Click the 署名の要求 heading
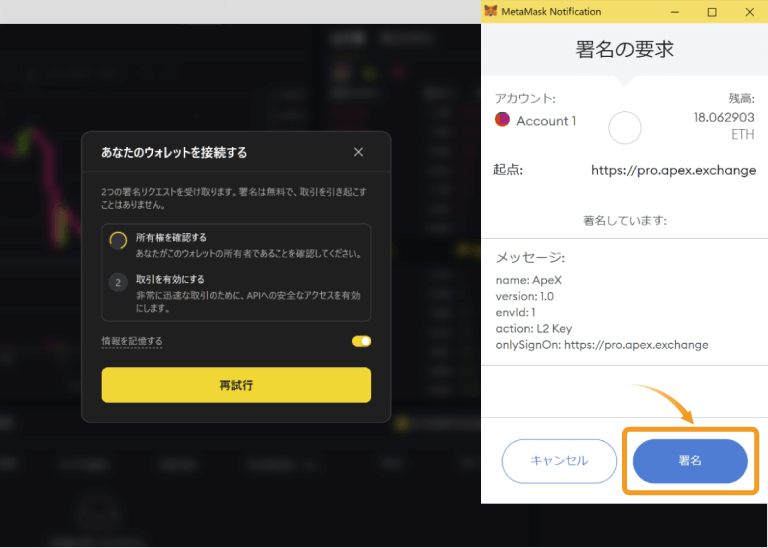 coord(624,50)
